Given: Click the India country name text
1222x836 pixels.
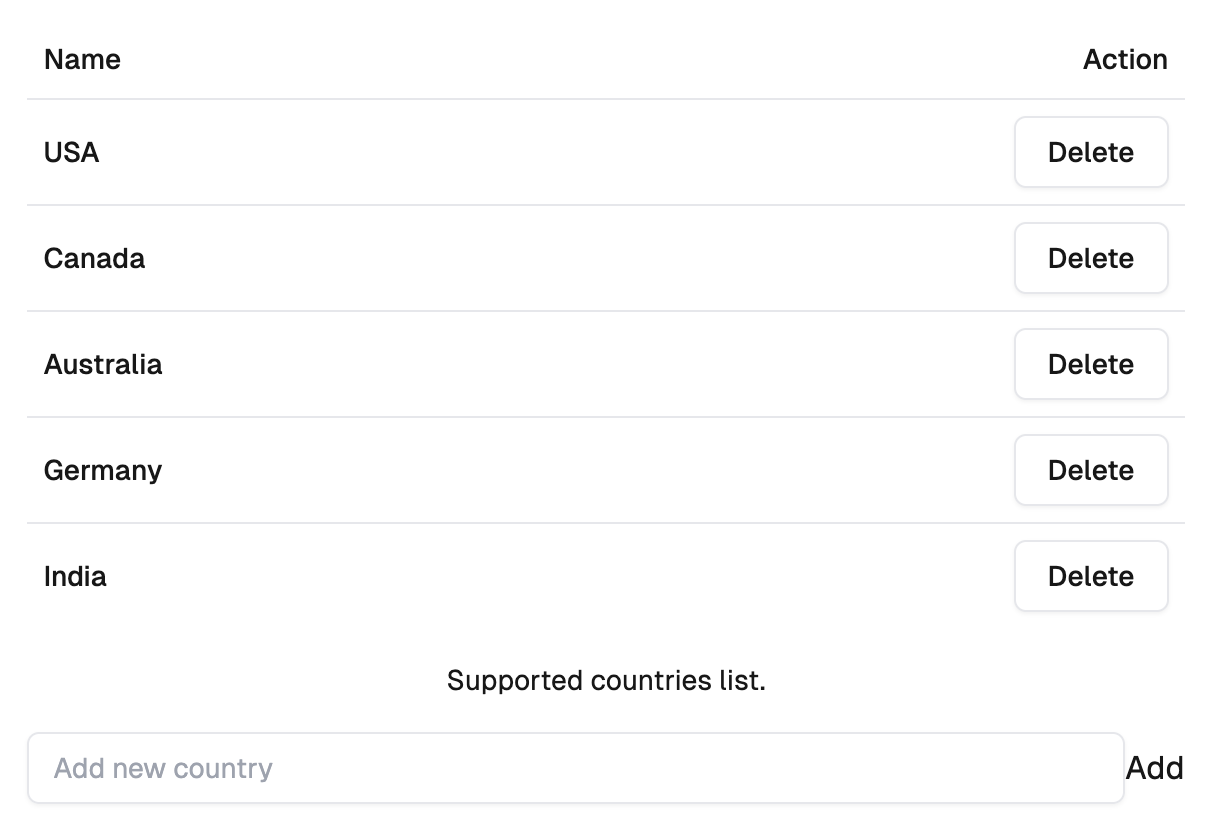Looking at the screenshot, I should coord(75,576).
